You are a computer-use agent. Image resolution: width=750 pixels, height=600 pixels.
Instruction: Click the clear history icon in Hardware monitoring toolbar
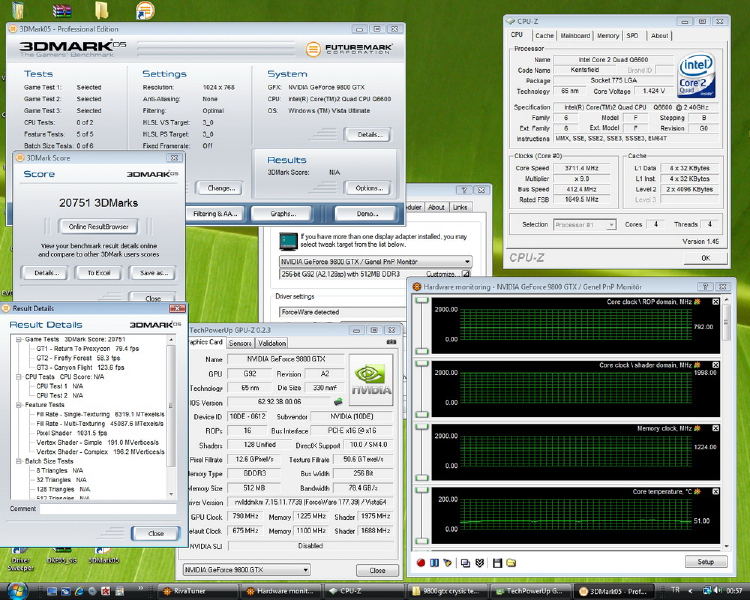coord(448,563)
